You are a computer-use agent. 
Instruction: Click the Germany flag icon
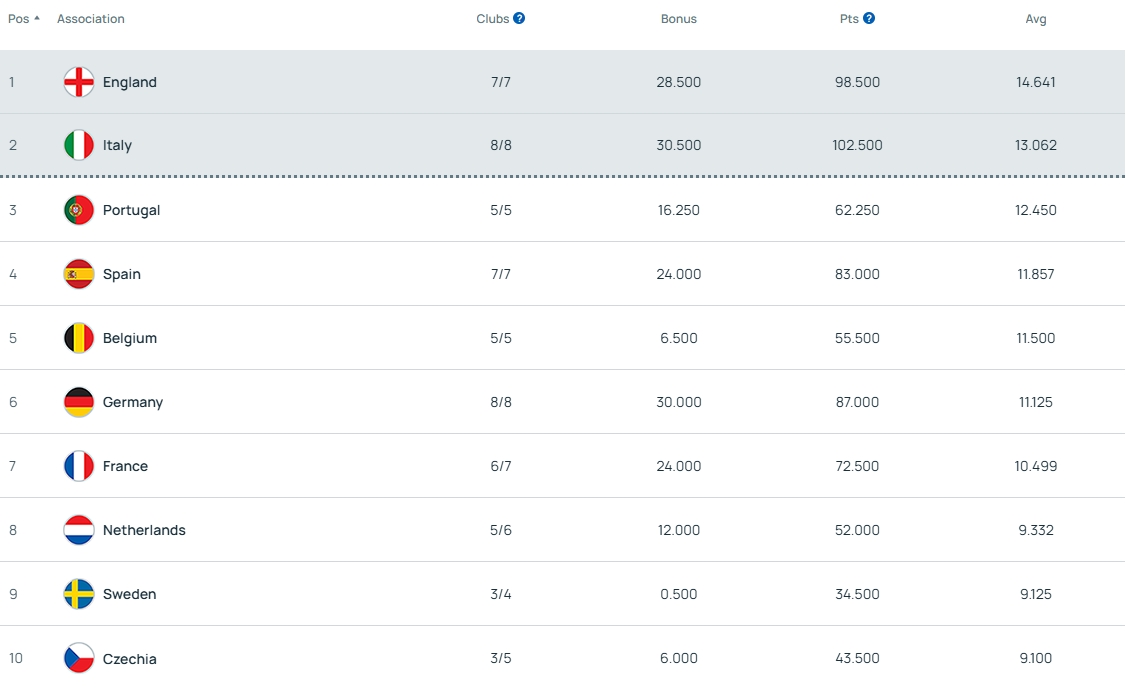[x=79, y=402]
